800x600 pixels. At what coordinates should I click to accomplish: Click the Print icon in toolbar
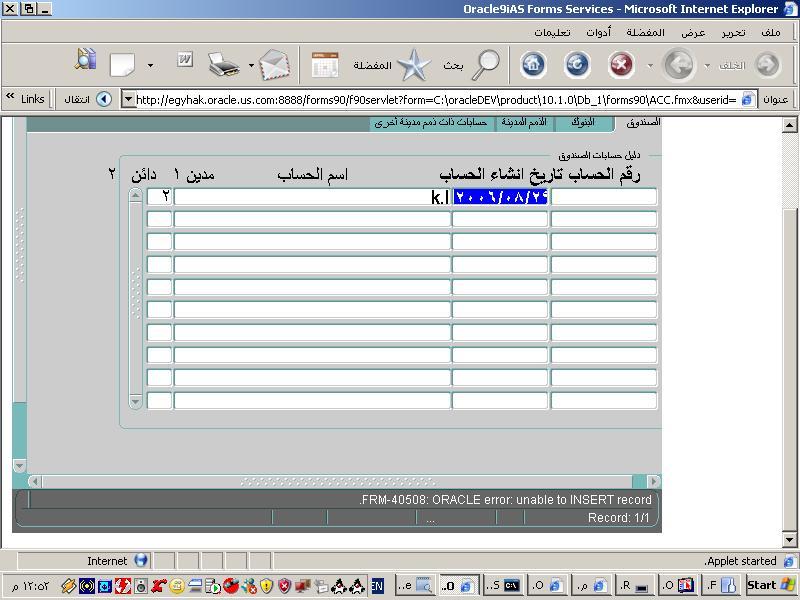223,65
